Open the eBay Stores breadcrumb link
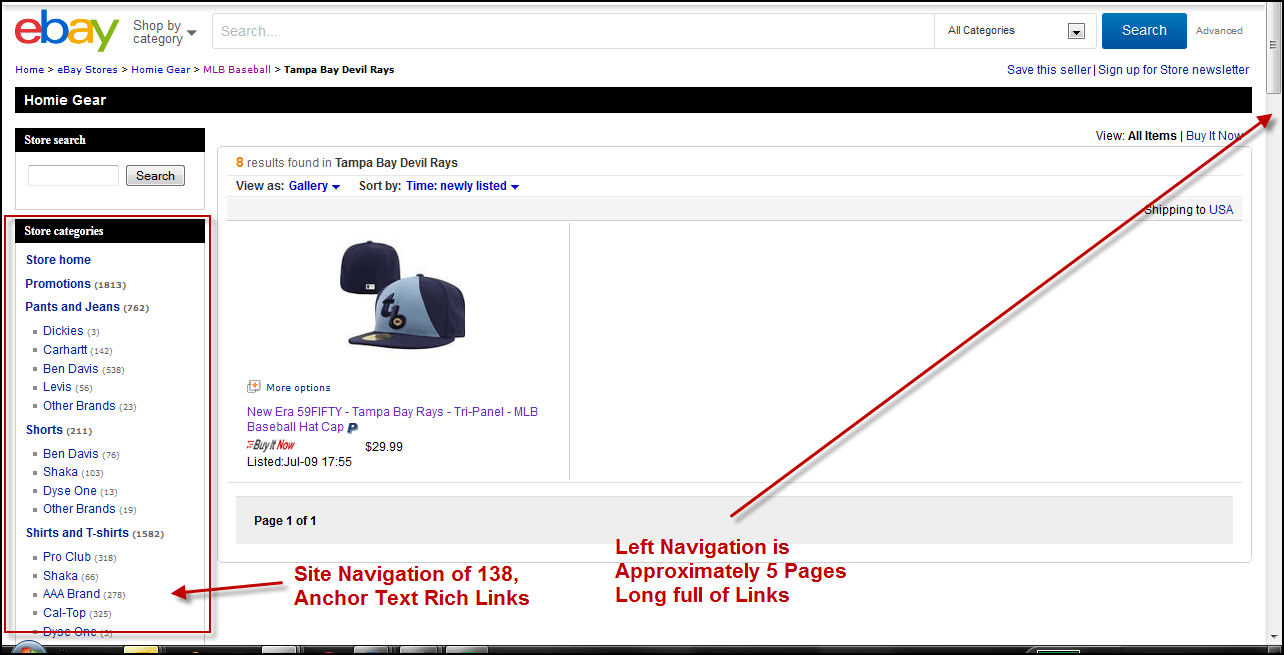 (87, 70)
